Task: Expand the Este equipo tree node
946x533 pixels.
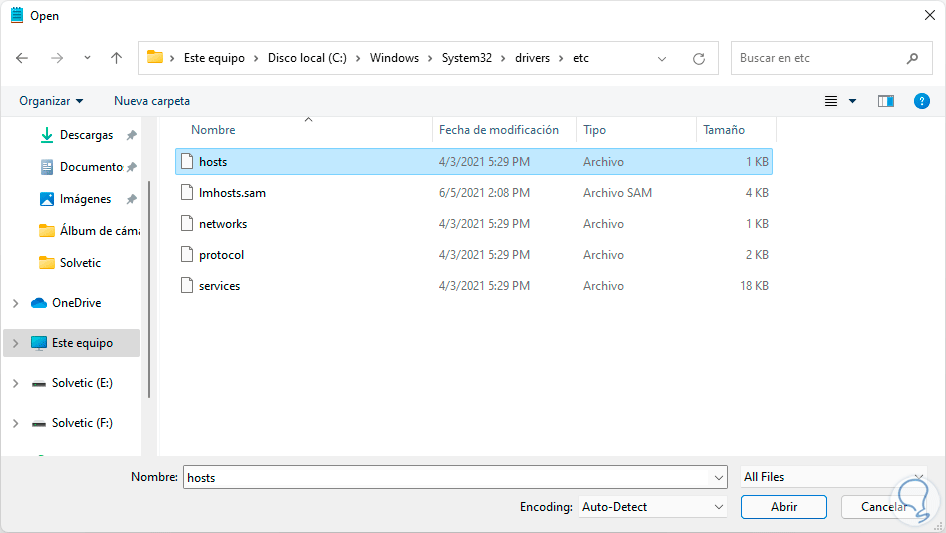Action: click(15, 343)
